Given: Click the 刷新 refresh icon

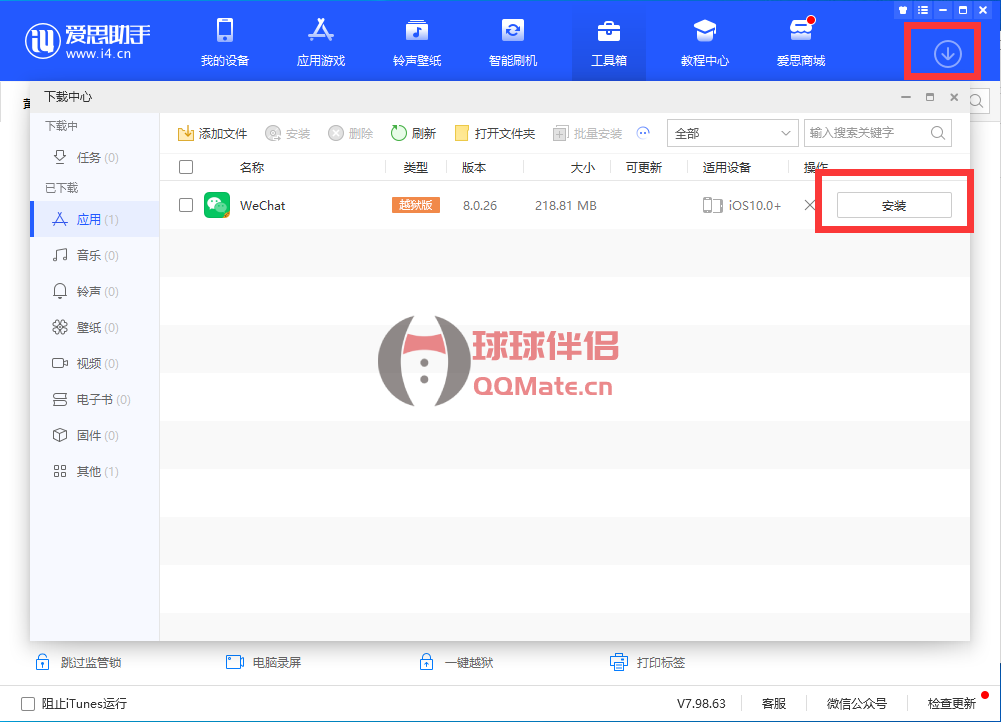Looking at the screenshot, I should 399,134.
